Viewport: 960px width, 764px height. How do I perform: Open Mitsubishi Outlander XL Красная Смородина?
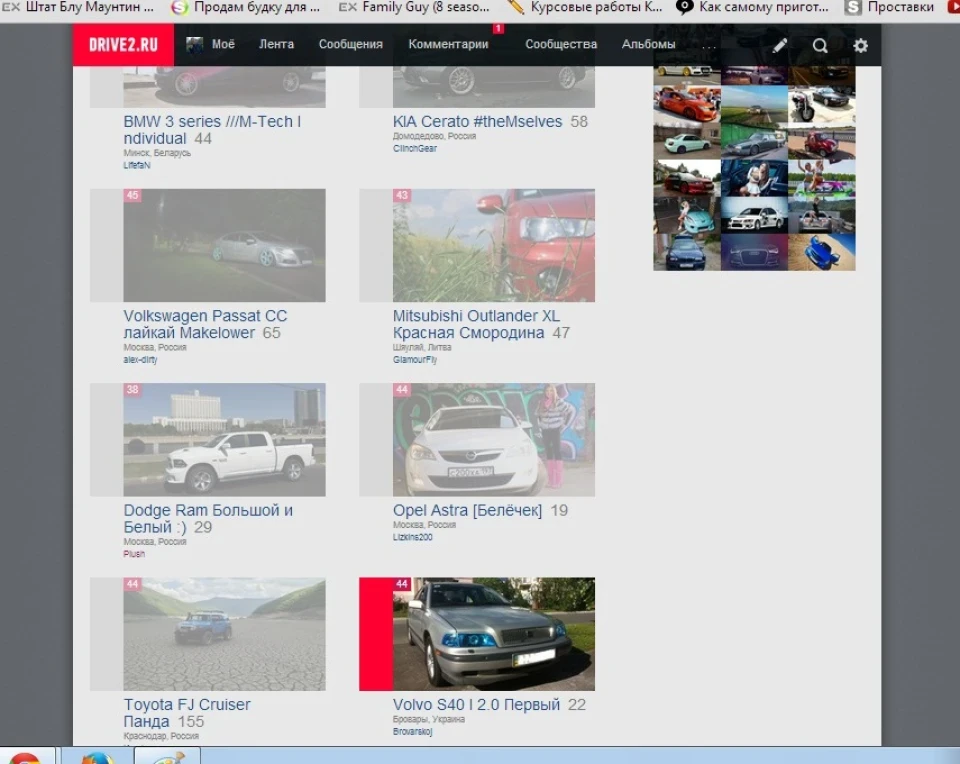pyautogui.click(x=476, y=324)
